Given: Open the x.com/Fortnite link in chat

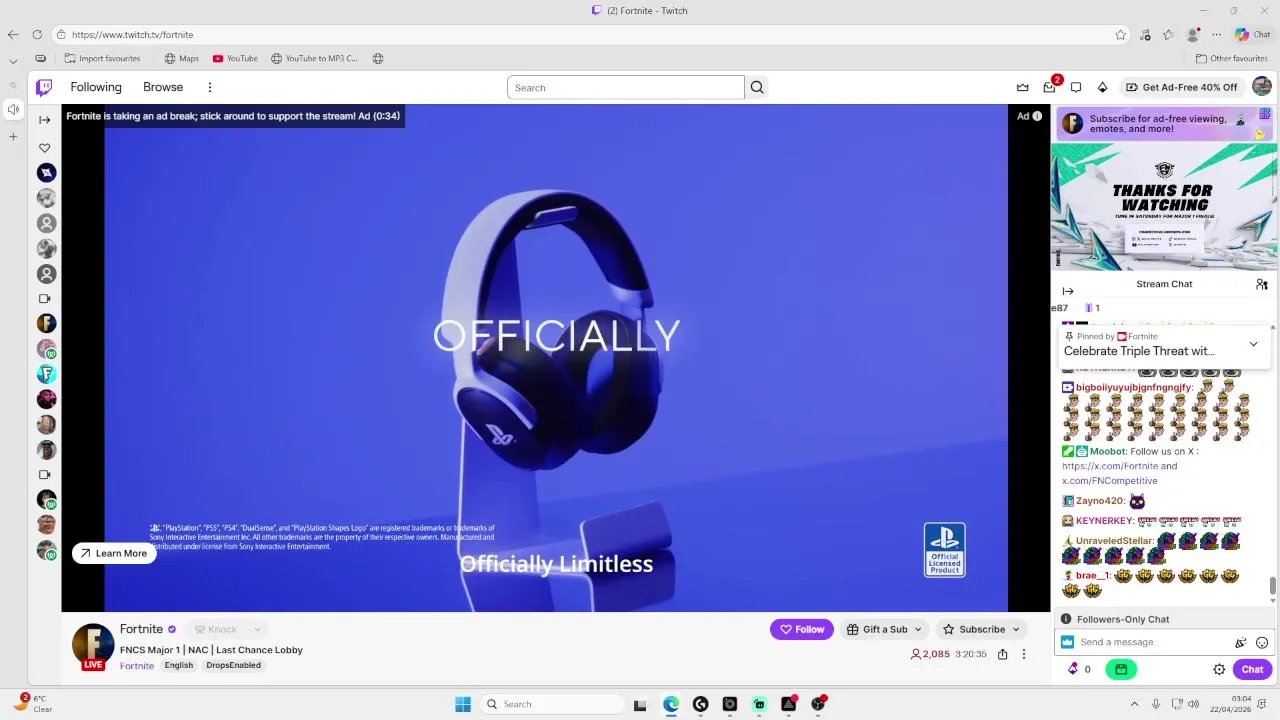Looking at the screenshot, I should point(1110,467).
